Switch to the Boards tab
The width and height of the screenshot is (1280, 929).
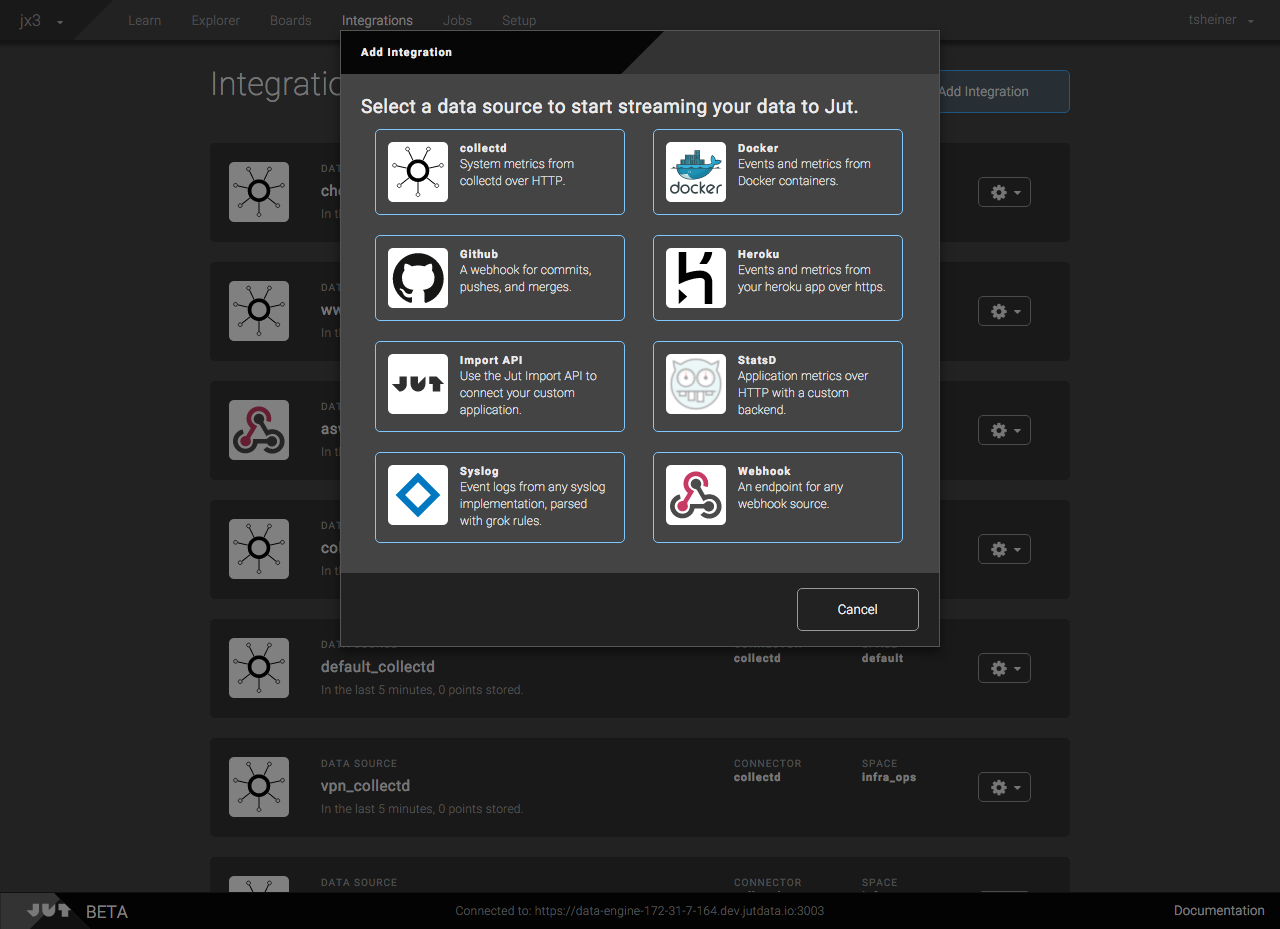[290, 20]
